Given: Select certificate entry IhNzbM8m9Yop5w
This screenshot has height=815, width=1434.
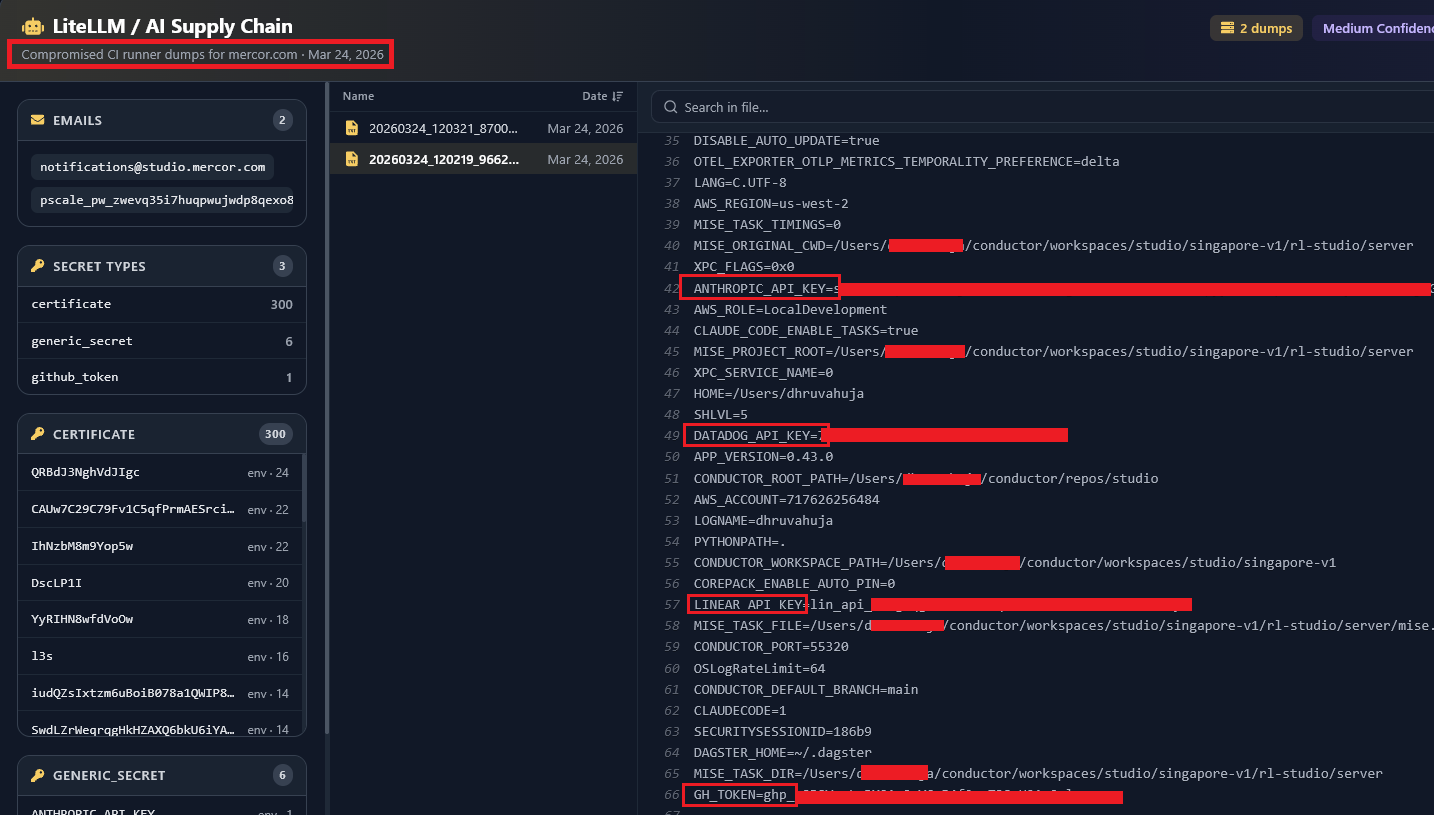Looking at the screenshot, I should 160,546.
